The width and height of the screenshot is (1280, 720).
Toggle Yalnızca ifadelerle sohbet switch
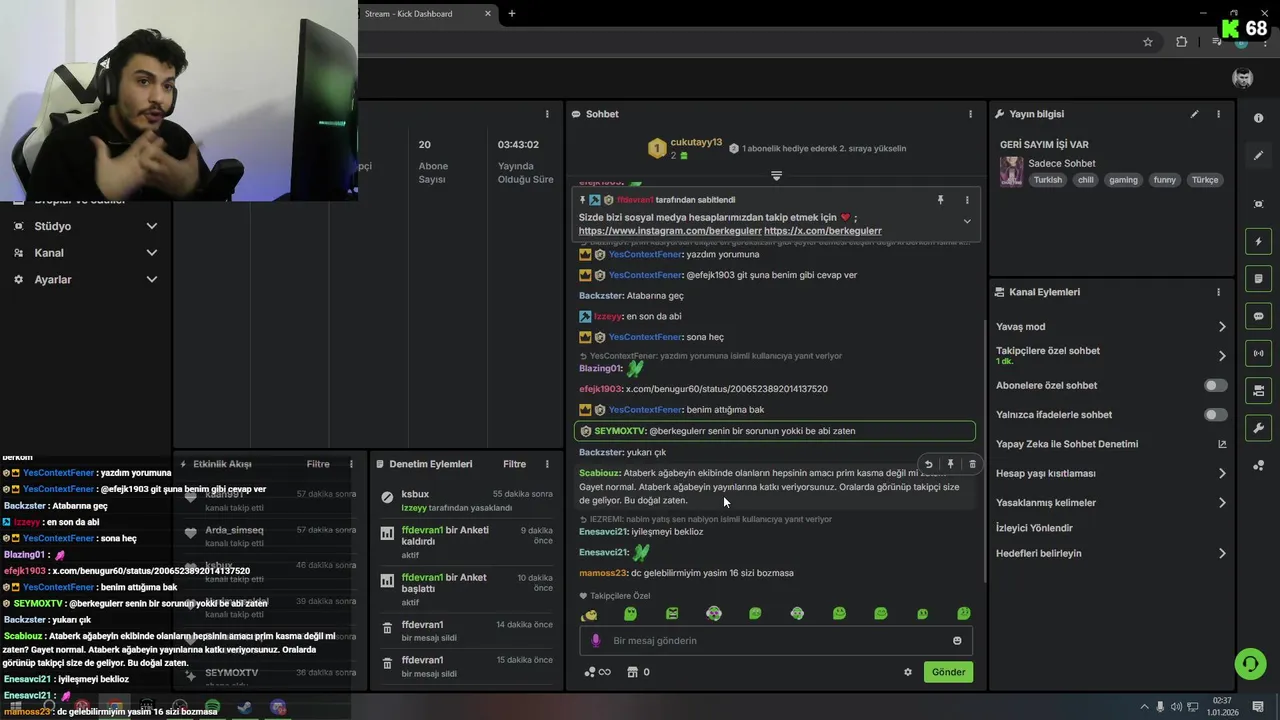coord(1215,414)
